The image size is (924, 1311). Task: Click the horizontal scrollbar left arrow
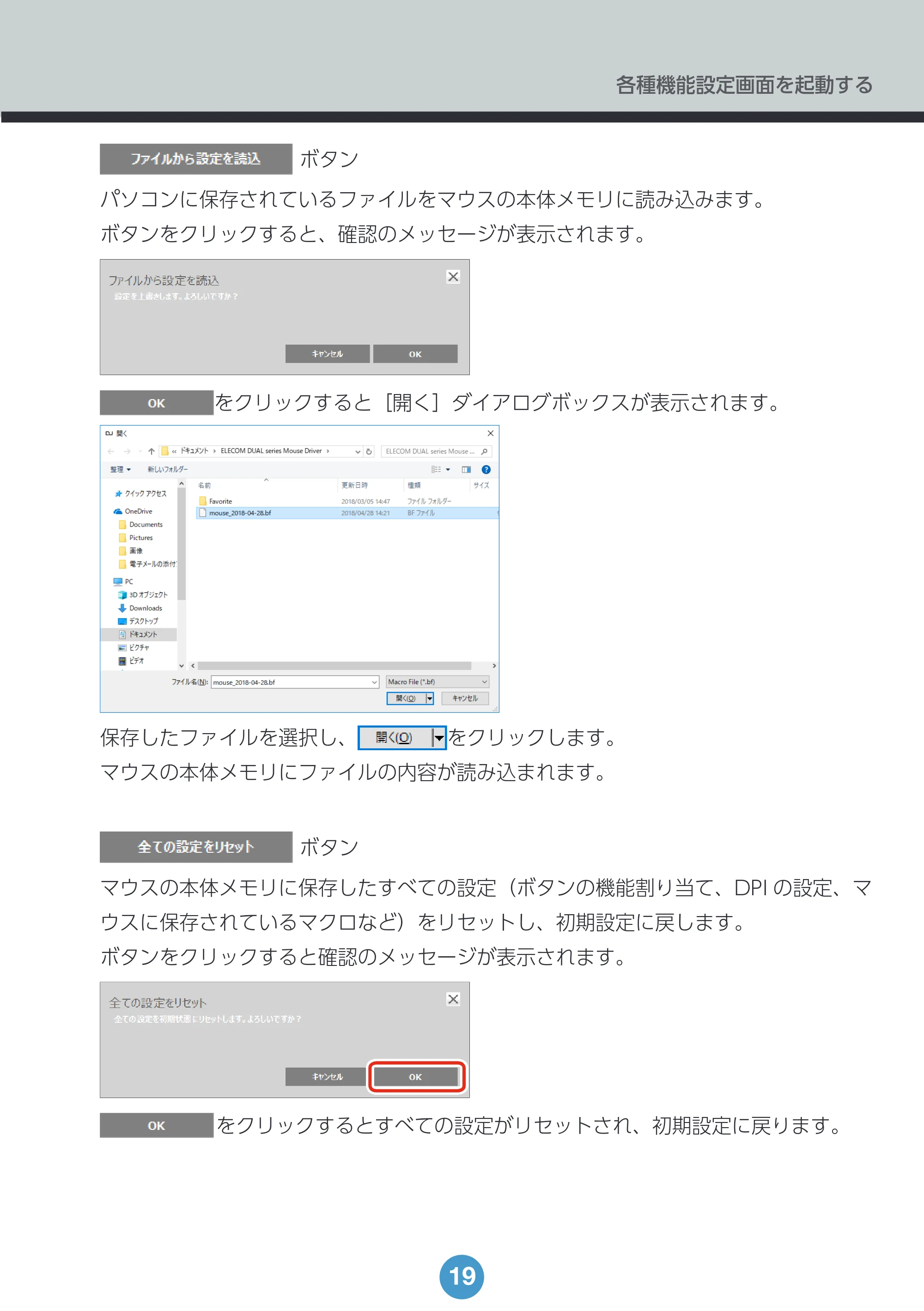pyautogui.click(x=193, y=666)
